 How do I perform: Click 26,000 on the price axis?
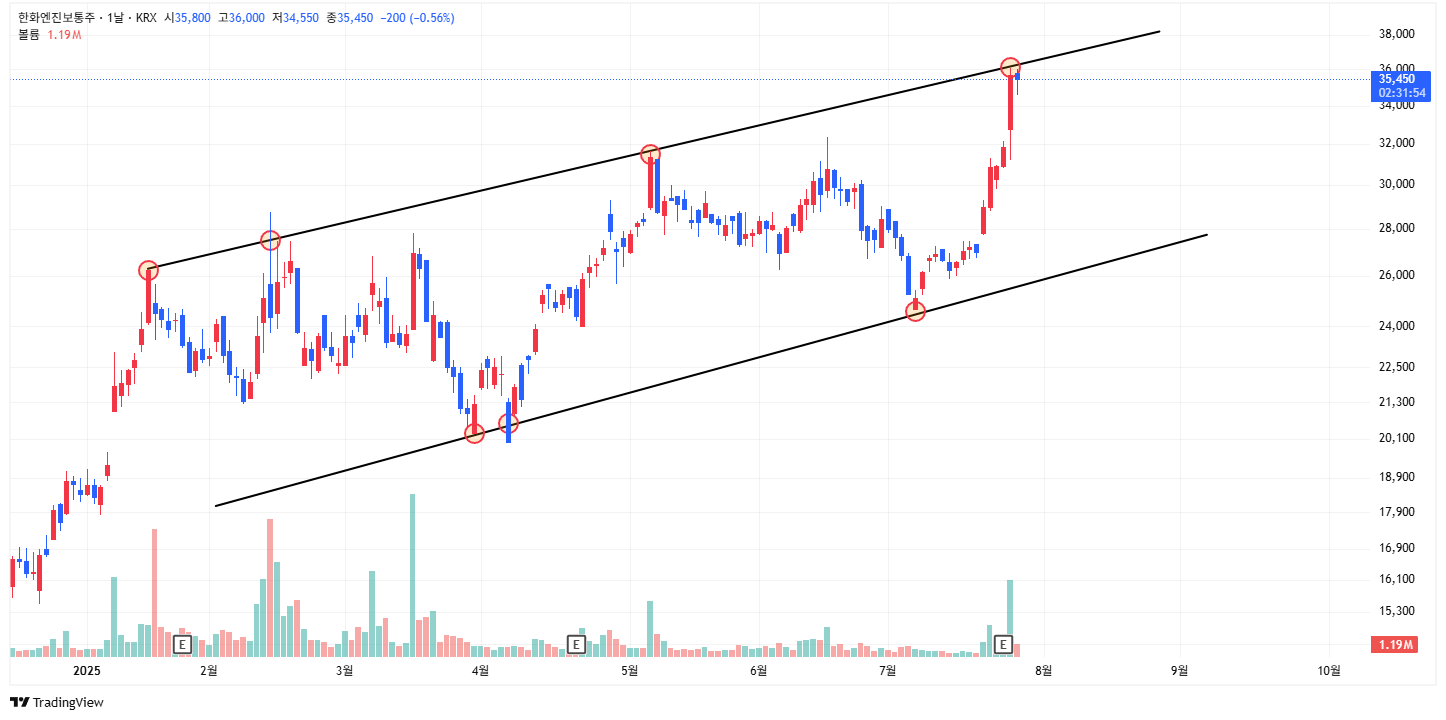(1396, 275)
